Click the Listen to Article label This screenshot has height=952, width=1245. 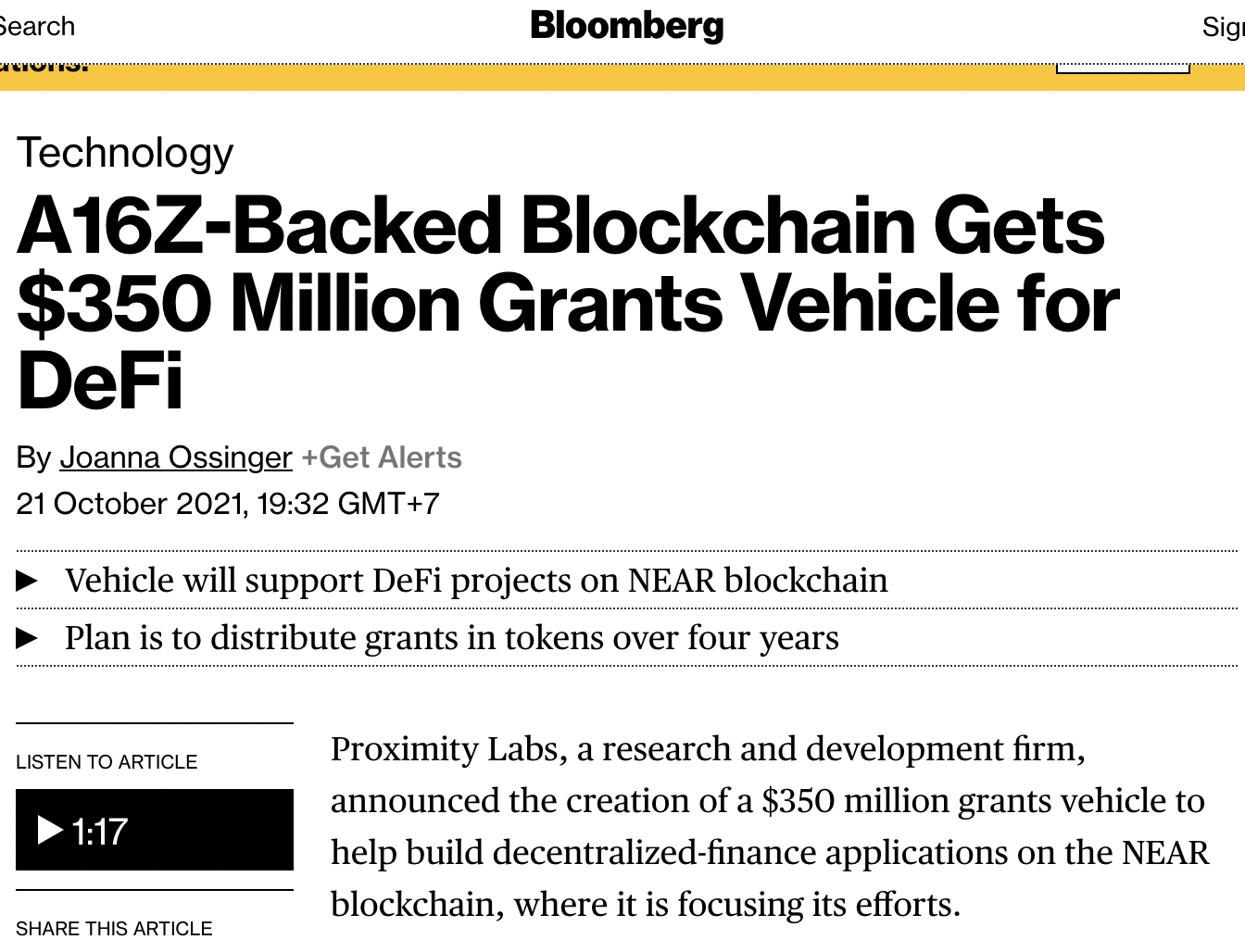tap(107, 762)
